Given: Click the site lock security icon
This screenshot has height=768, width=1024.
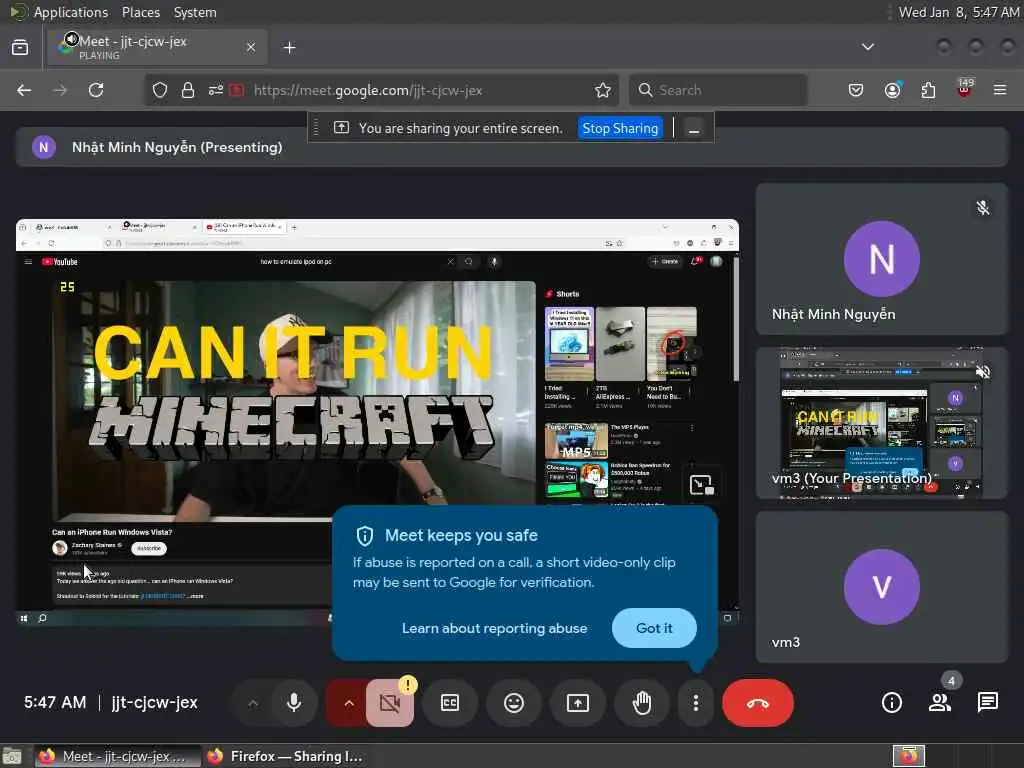Looking at the screenshot, I should pos(188,90).
